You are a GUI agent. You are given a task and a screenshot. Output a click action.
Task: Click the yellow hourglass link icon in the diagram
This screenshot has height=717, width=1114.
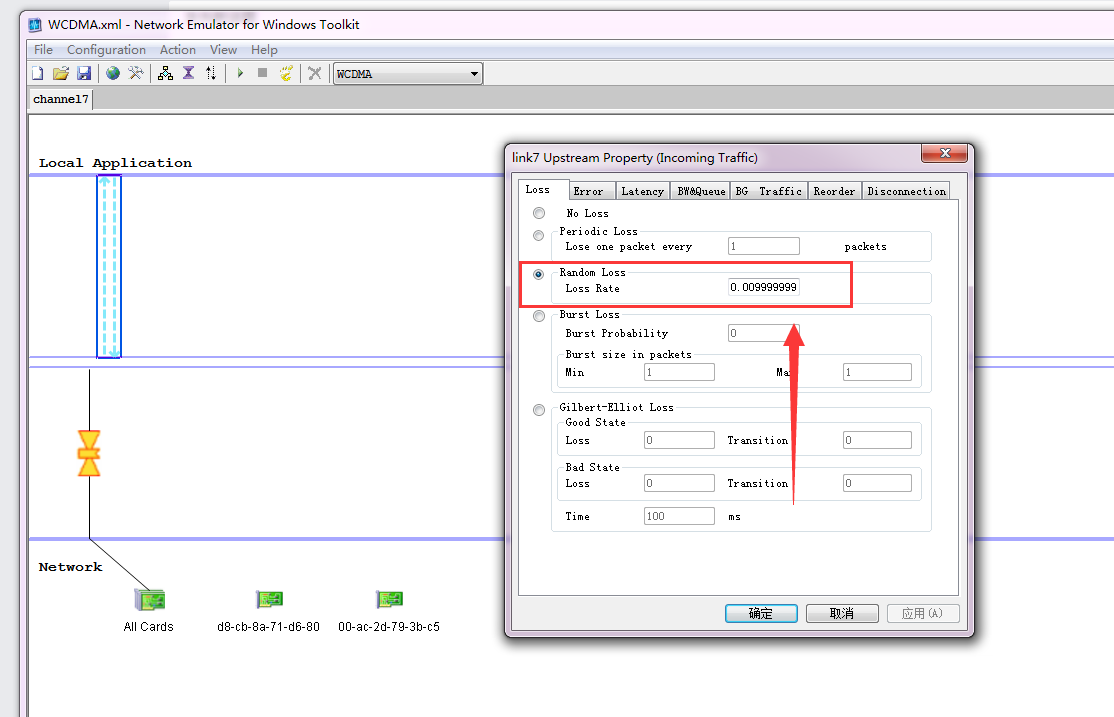click(89, 453)
